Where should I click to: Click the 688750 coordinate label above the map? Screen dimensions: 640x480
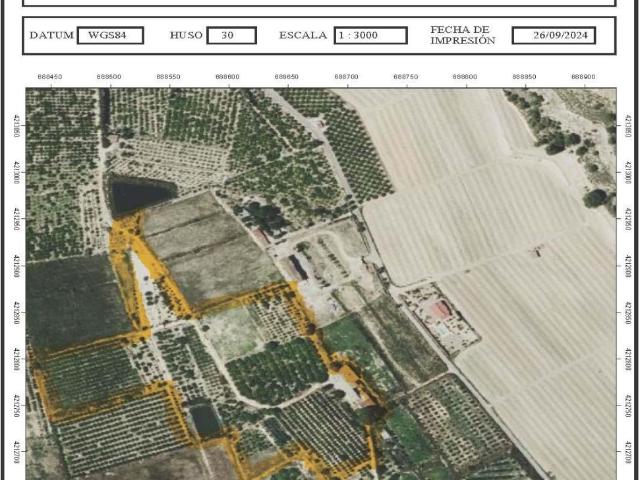pyautogui.click(x=405, y=76)
